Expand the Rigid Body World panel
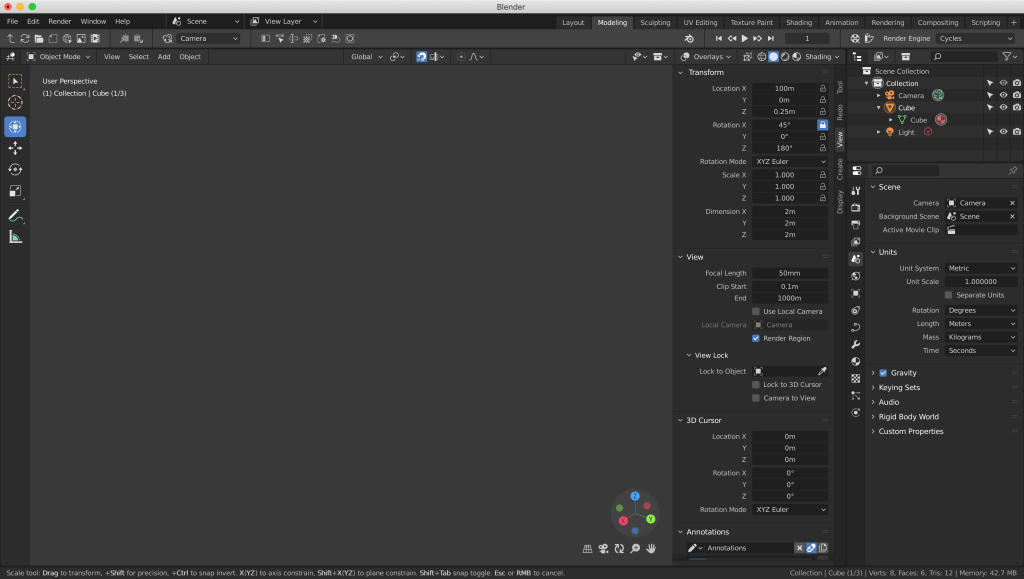This screenshot has width=1024, height=579. pos(908,417)
